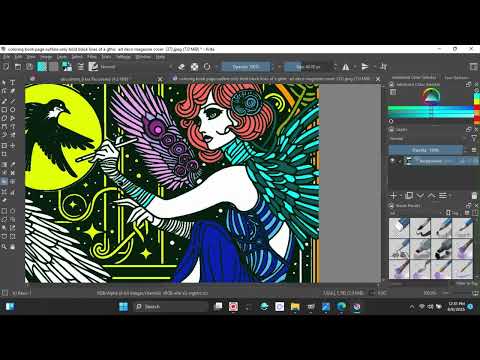Click the Windows taskbar Search box
This screenshot has height=360, width=480.
(172, 306)
